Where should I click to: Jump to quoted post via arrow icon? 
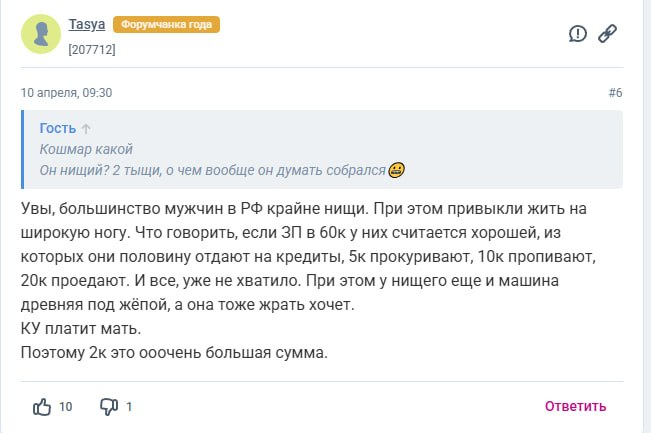(x=86, y=128)
